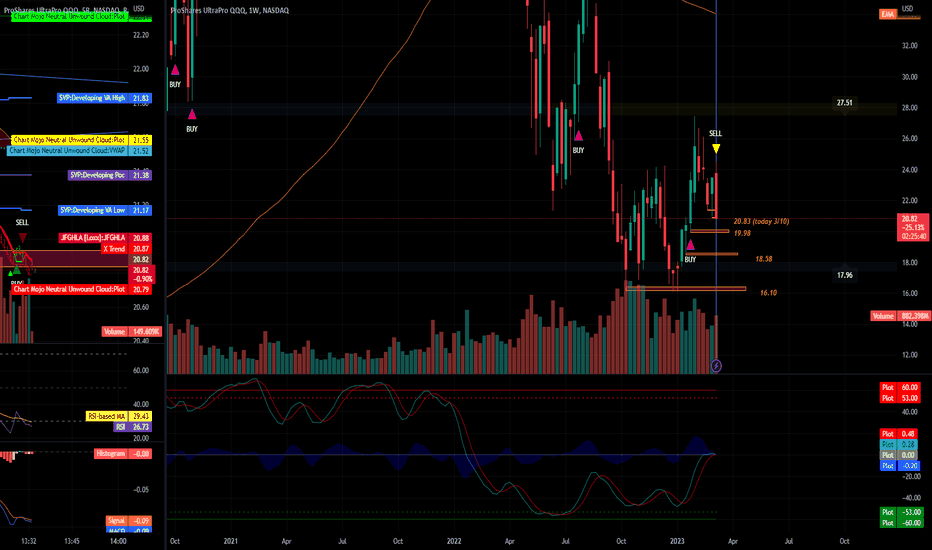The height and width of the screenshot is (550, 932).
Task: Click the EMA indicator label on the price scale
Action: [888, 14]
